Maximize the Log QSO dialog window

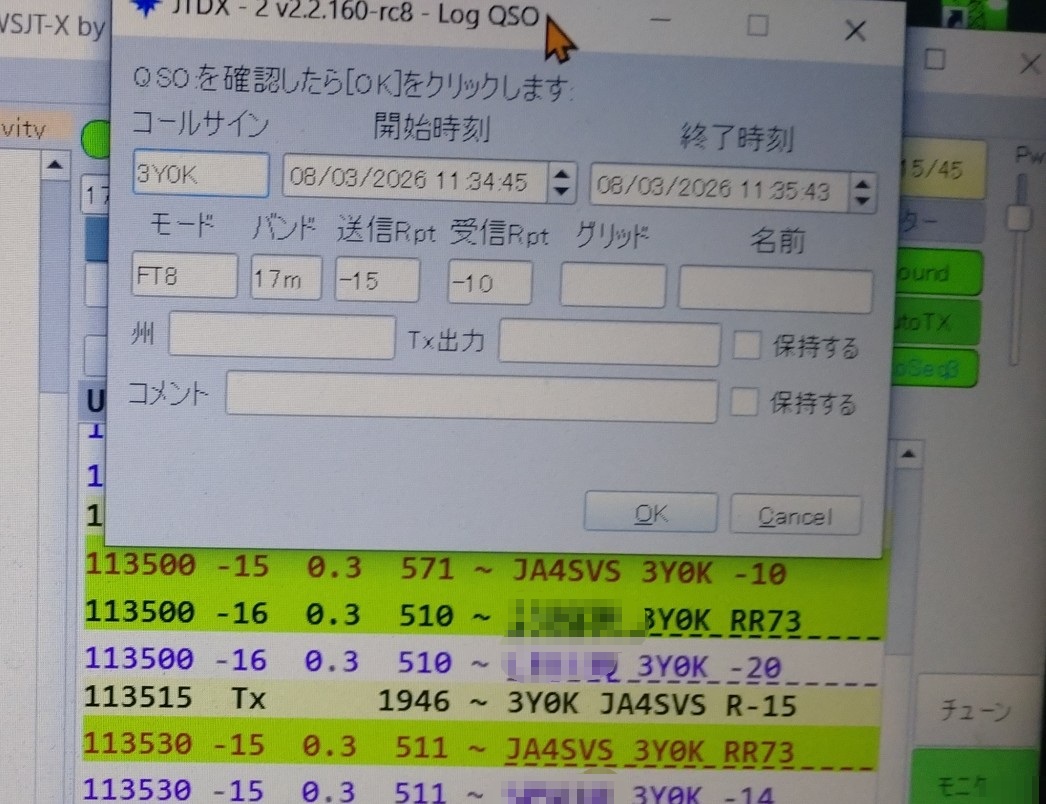[x=757, y=26]
